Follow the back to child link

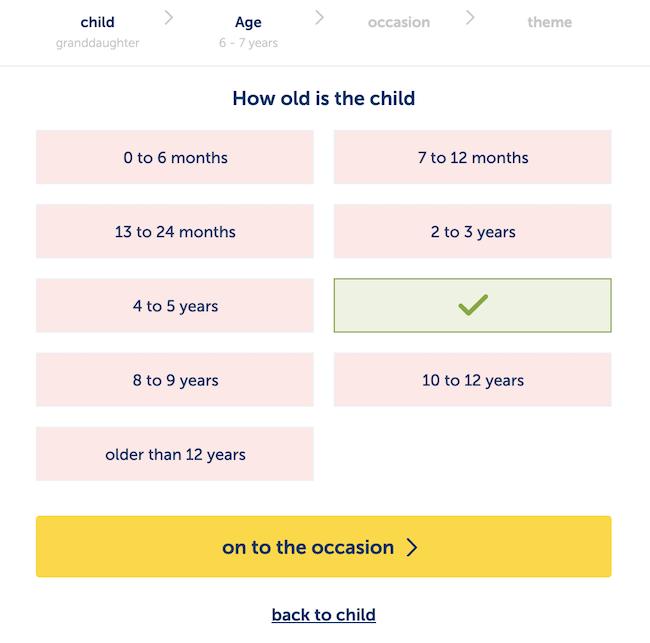pos(323,615)
